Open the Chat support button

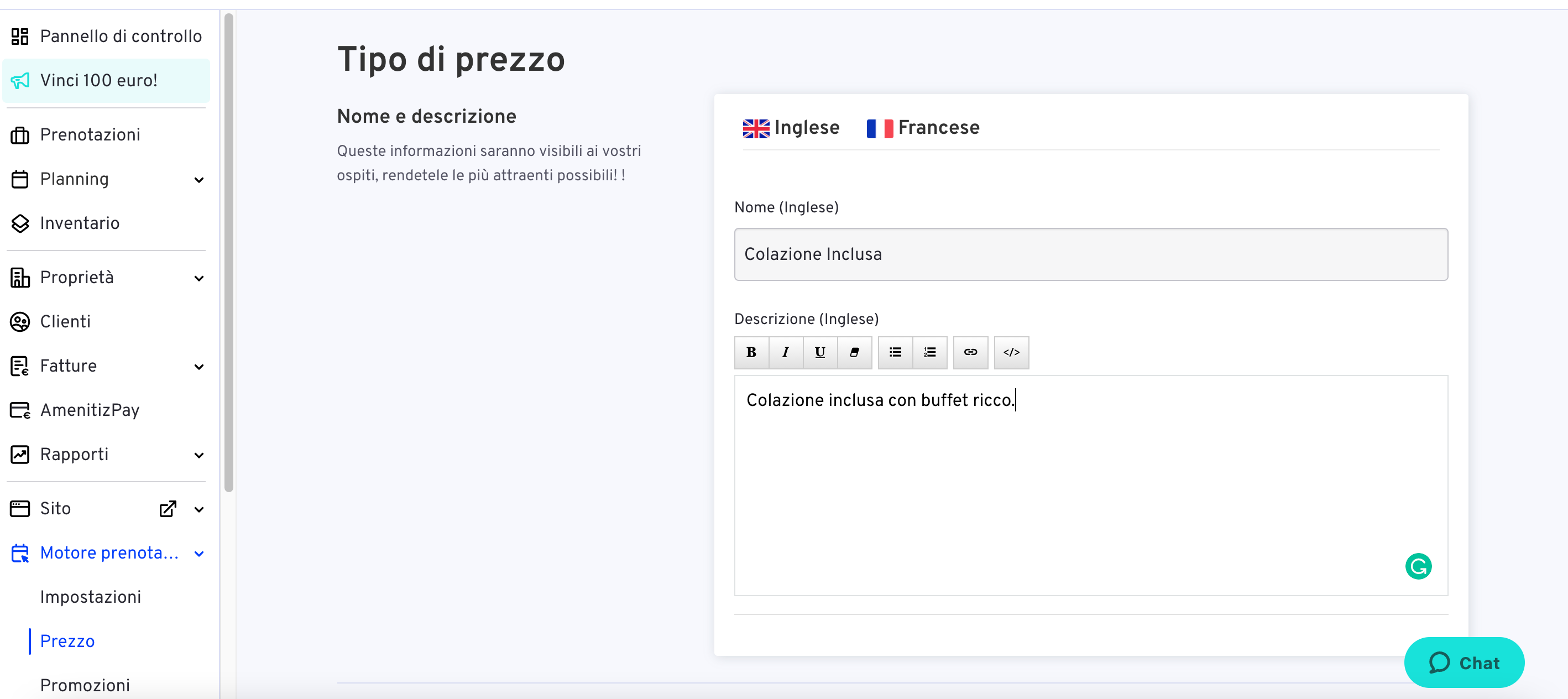[1464, 663]
